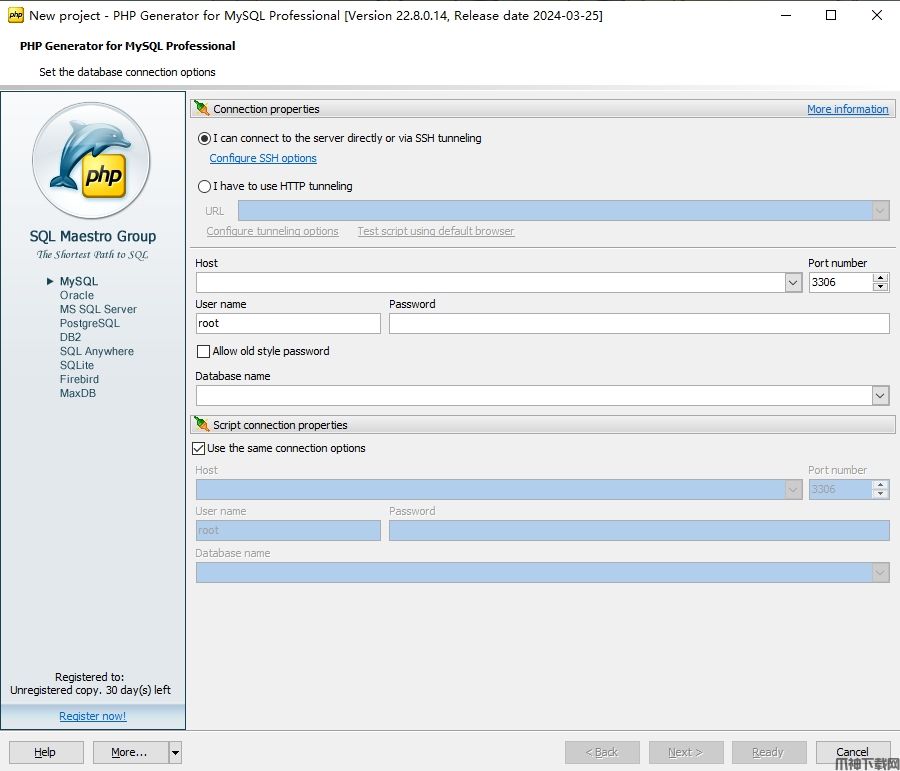Viewport: 900px width, 771px height.
Task: Enable Allow old style password checkbox
Action: (x=204, y=351)
